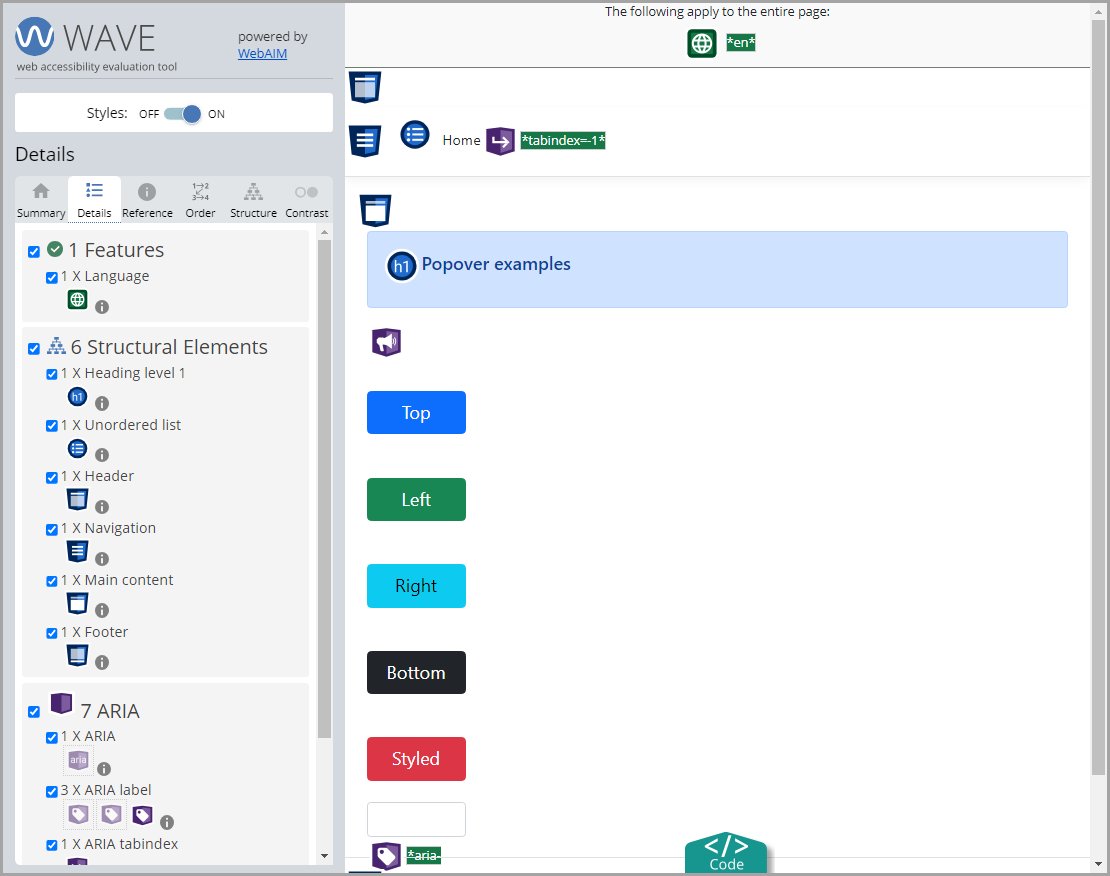Open info for Main content element
1110x876 pixels.
pos(102,610)
